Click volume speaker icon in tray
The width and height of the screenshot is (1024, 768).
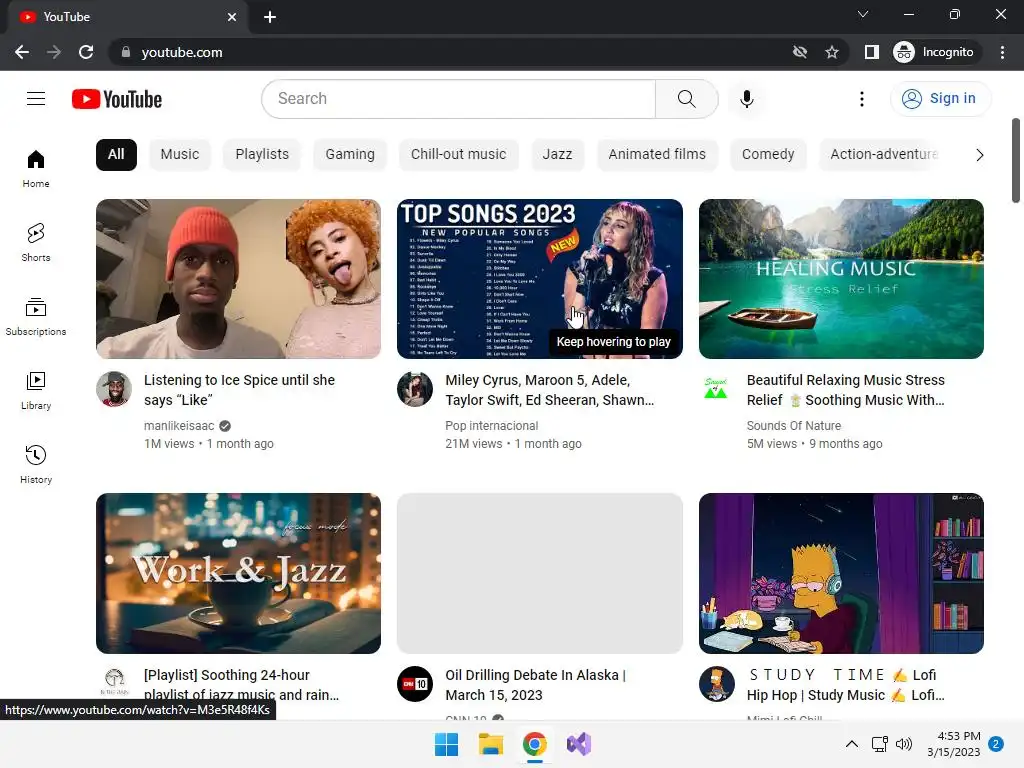coord(904,744)
